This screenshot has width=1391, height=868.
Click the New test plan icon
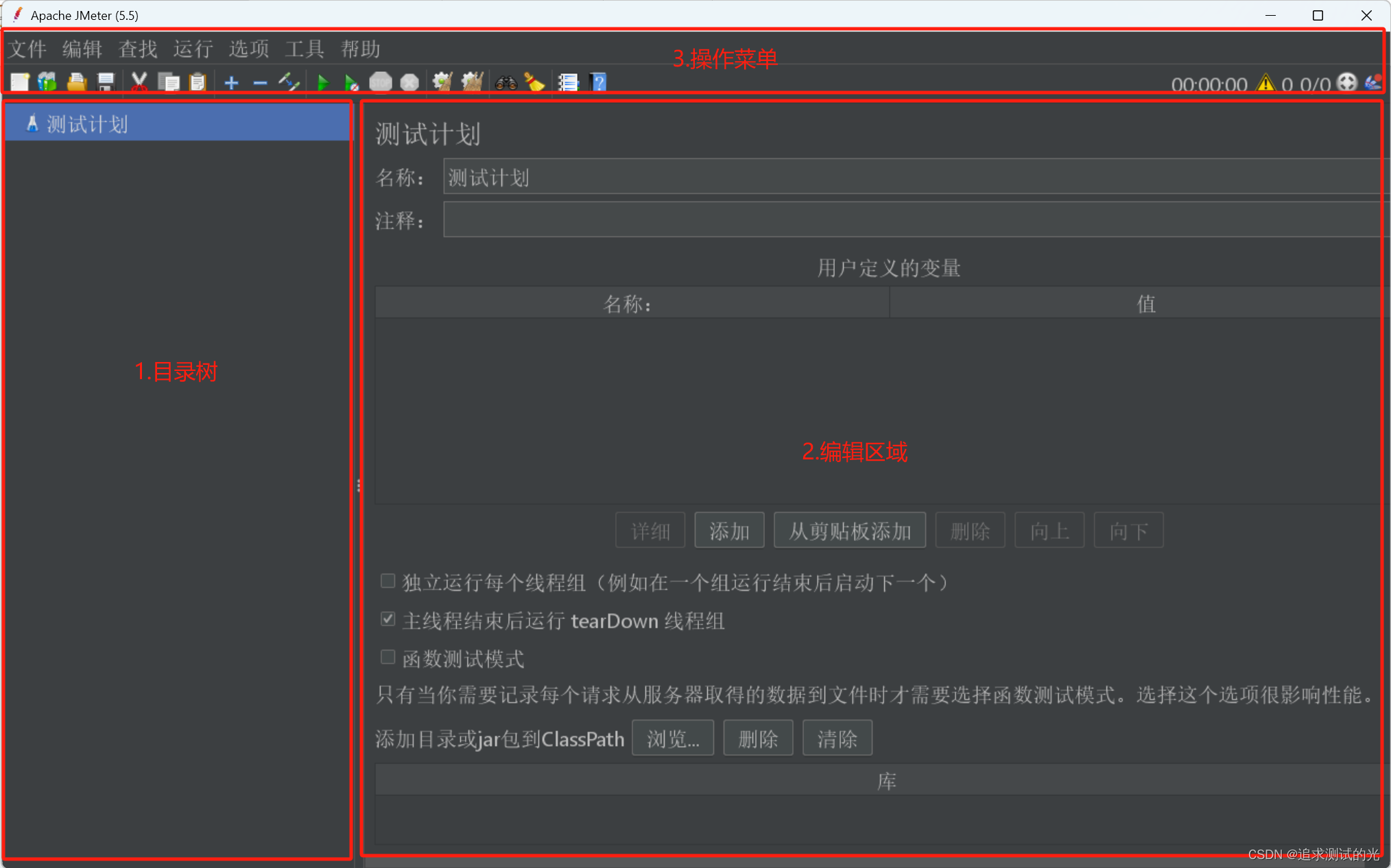pyautogui.click(x=20, y=82)
